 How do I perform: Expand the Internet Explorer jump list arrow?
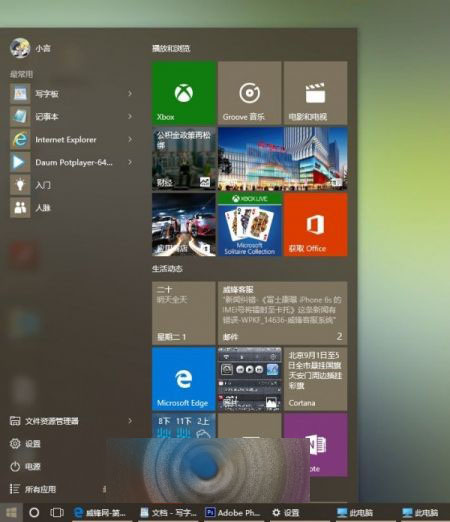pos(130,139)
